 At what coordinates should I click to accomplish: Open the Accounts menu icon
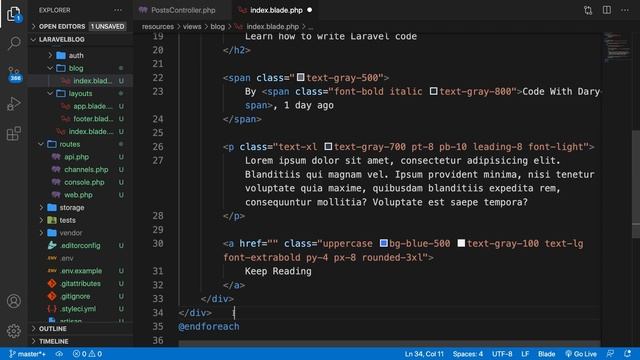pyautogui.click(x=14, y=301)
